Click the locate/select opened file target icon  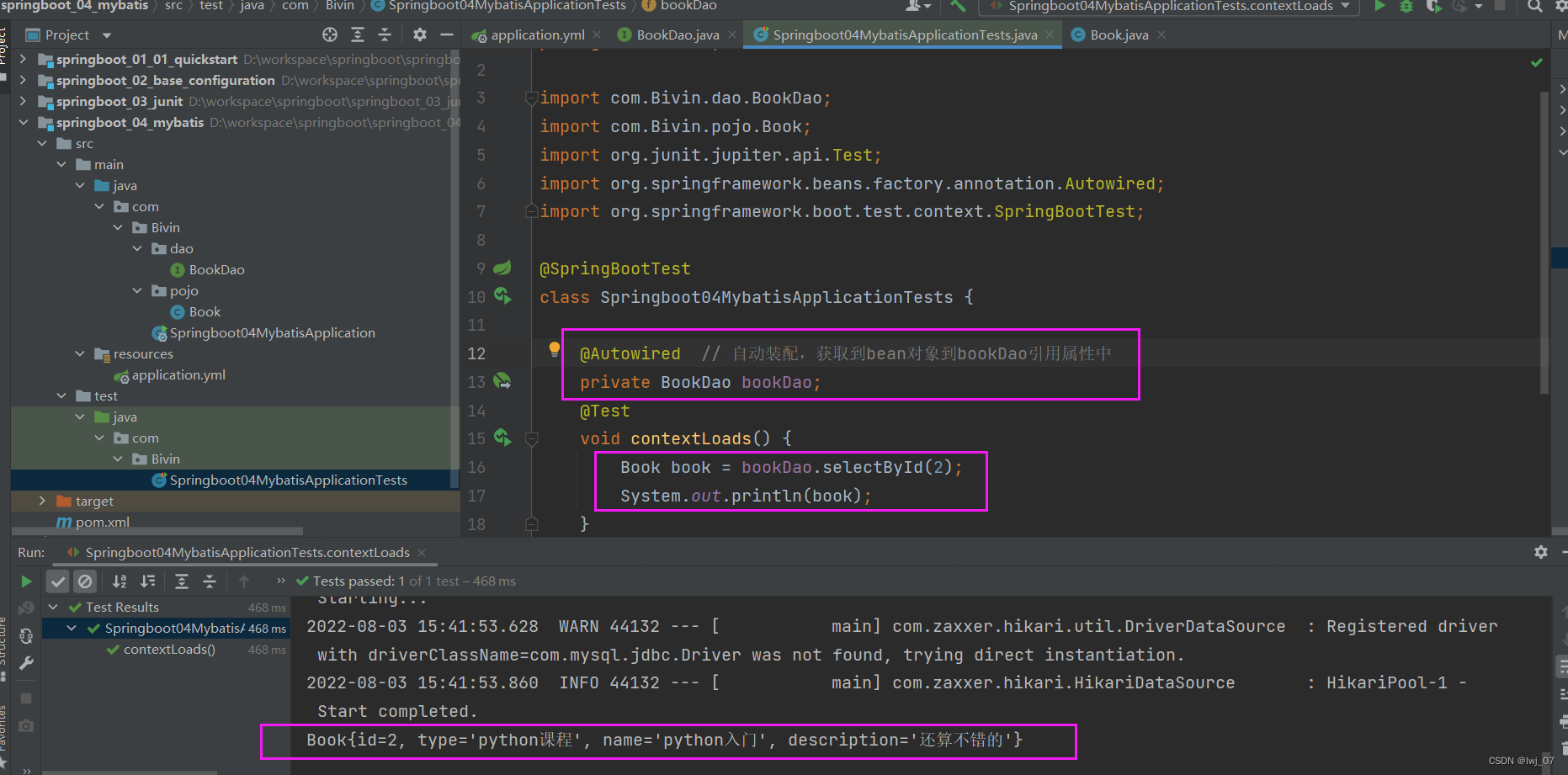click(x=330, y=35)
